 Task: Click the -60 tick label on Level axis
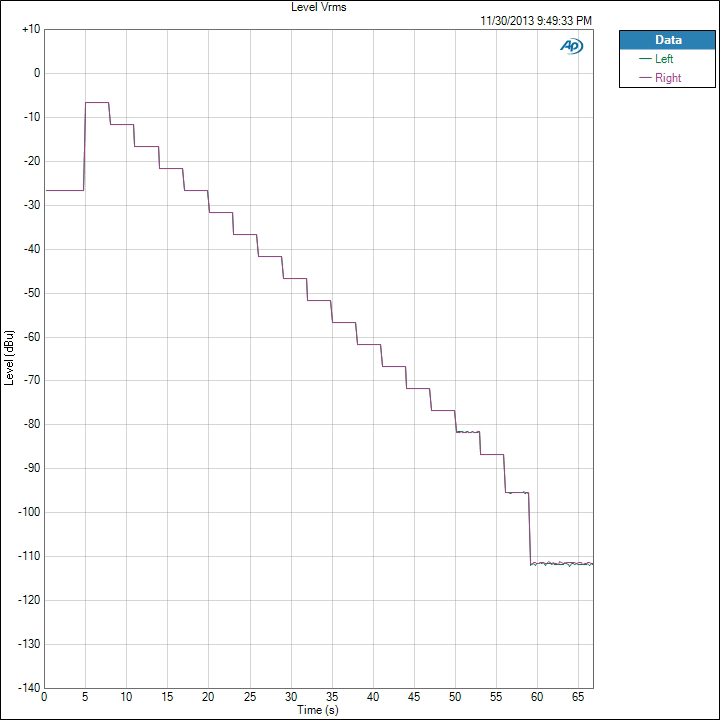click(x=29, y=336)
